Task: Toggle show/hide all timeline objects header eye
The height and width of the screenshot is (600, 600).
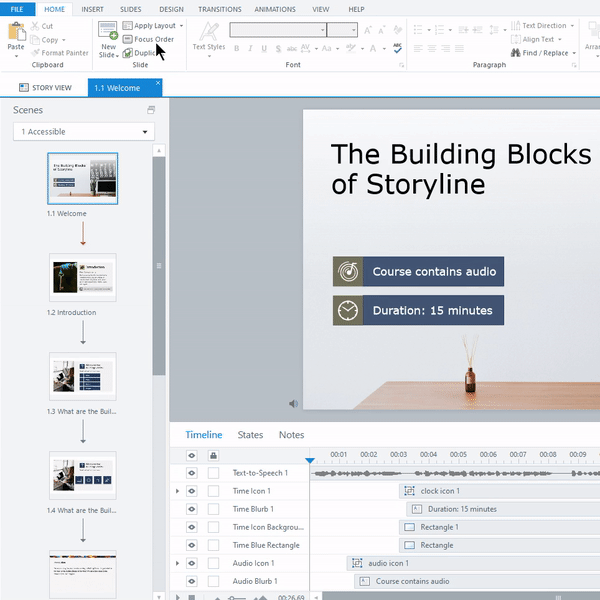Action: click(192, 455)
